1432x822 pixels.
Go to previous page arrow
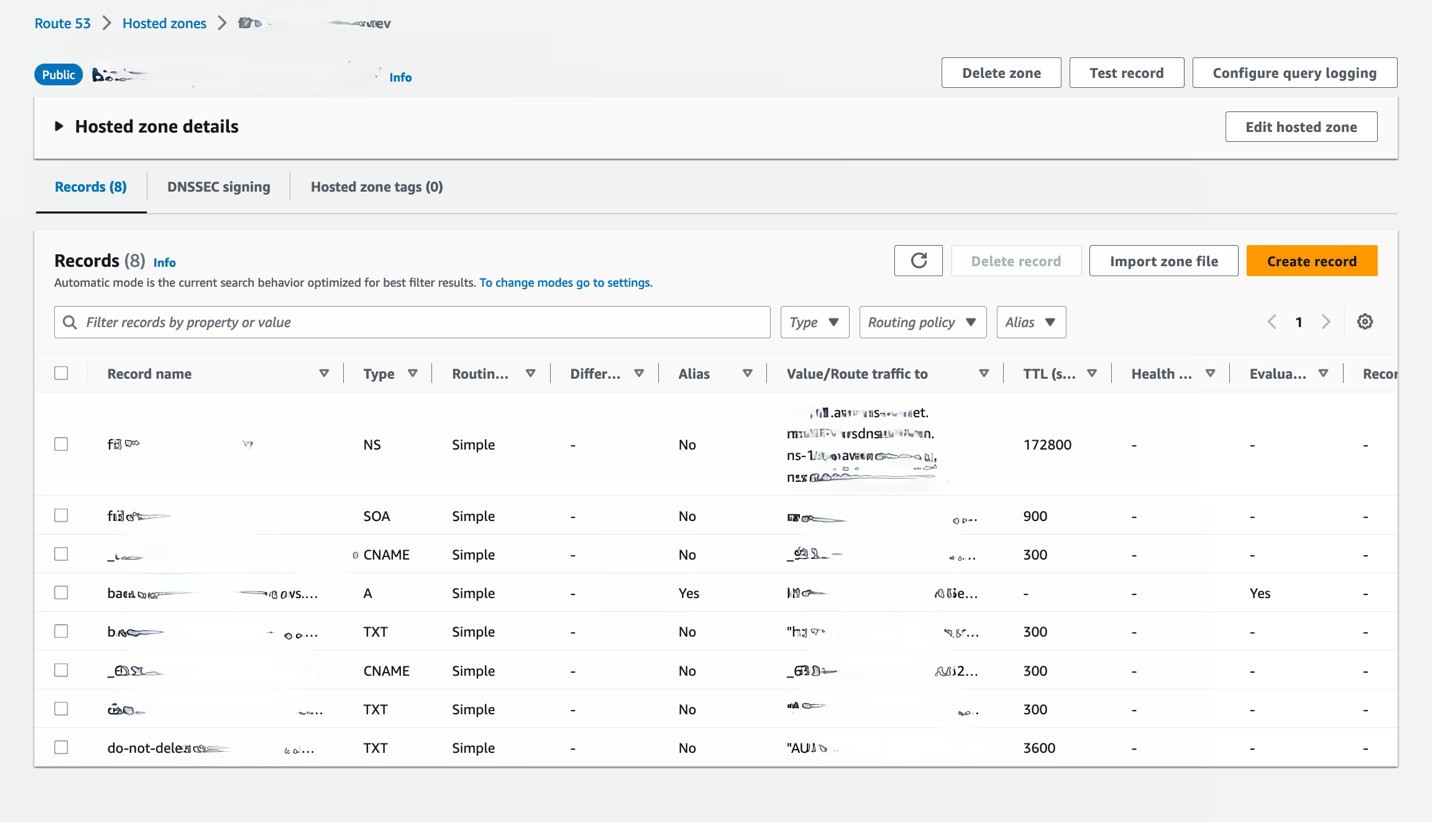[x=1272, y=322]
